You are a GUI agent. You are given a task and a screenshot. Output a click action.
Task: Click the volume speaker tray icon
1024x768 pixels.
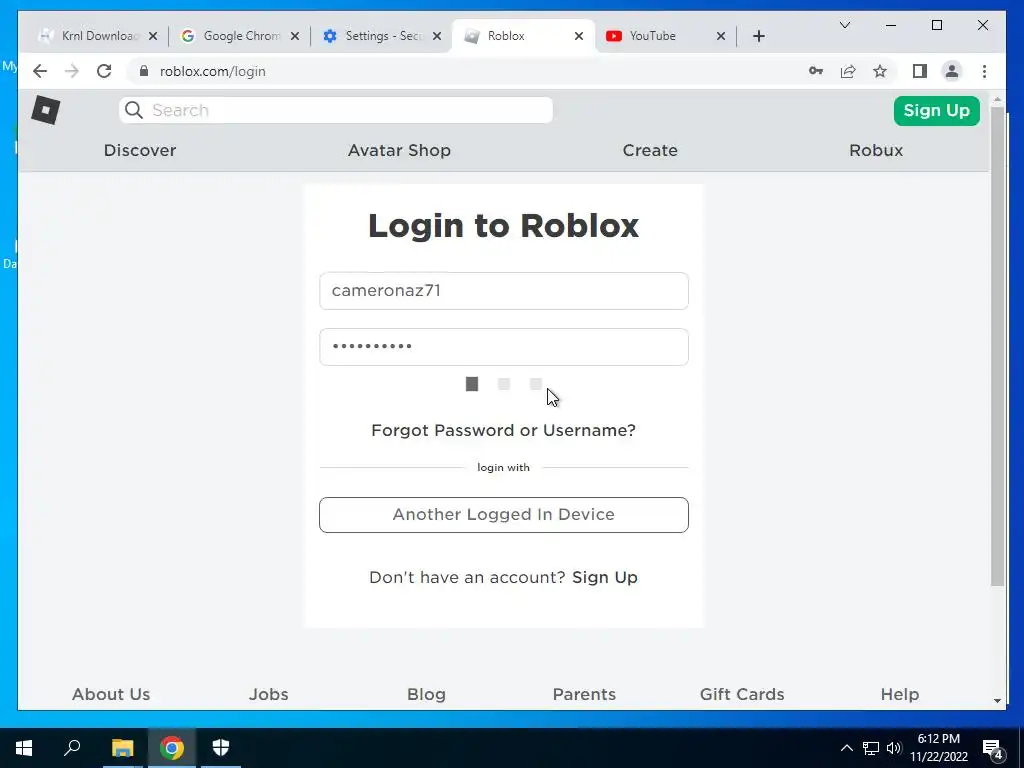pos(893,748)
